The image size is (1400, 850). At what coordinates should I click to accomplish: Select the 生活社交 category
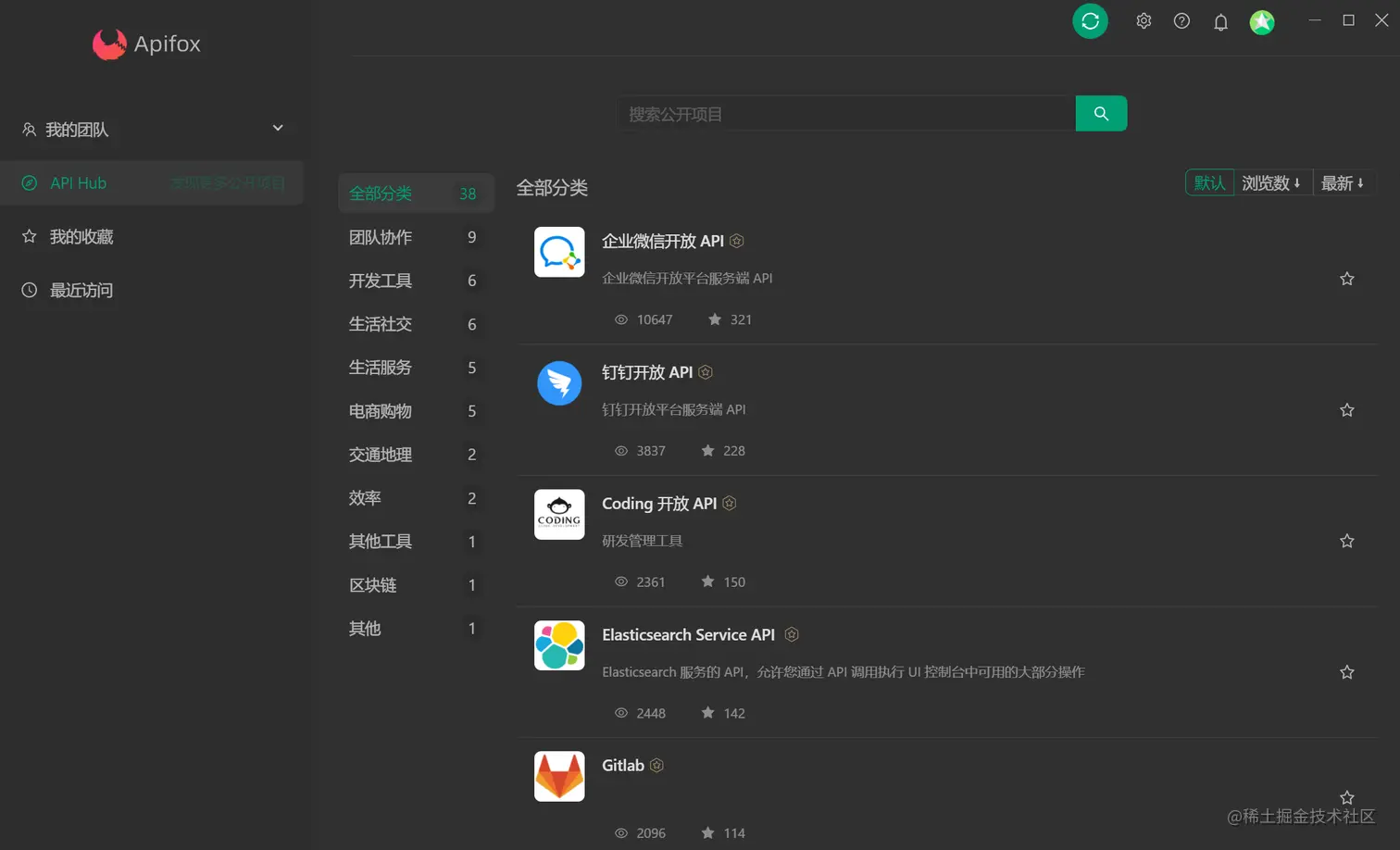pos(416,324)
